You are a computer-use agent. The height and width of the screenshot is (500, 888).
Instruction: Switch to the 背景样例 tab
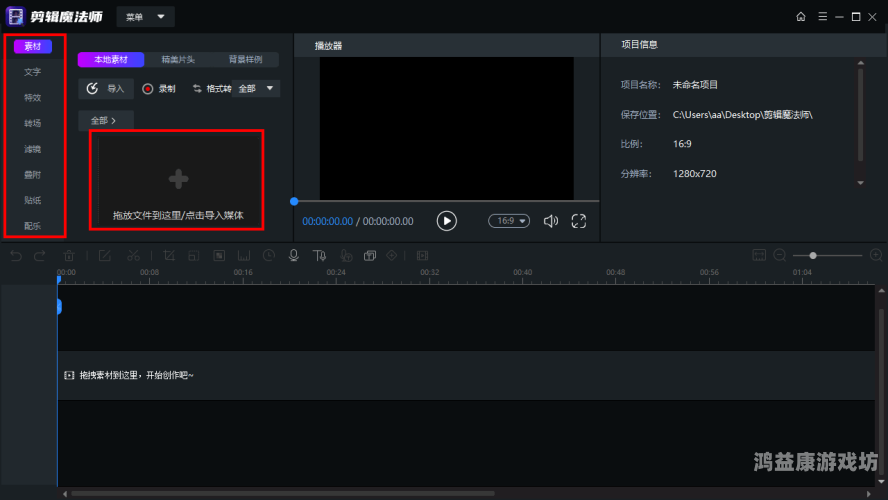pyautogui.click(x=245, y=59)
